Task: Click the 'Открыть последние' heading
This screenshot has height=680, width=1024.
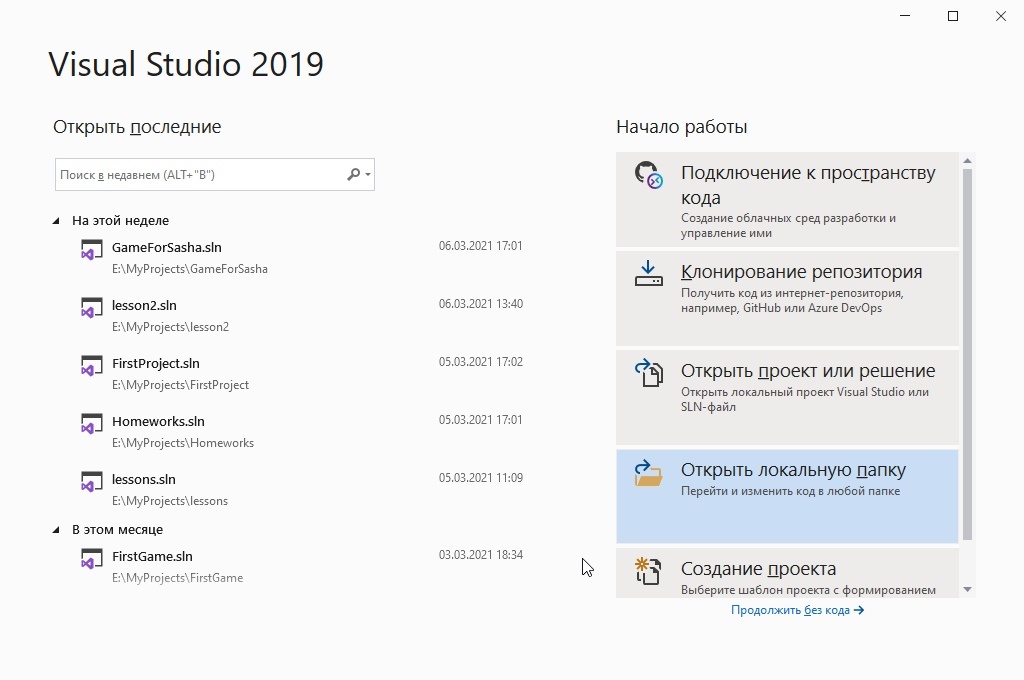Action: coord(137,127)
